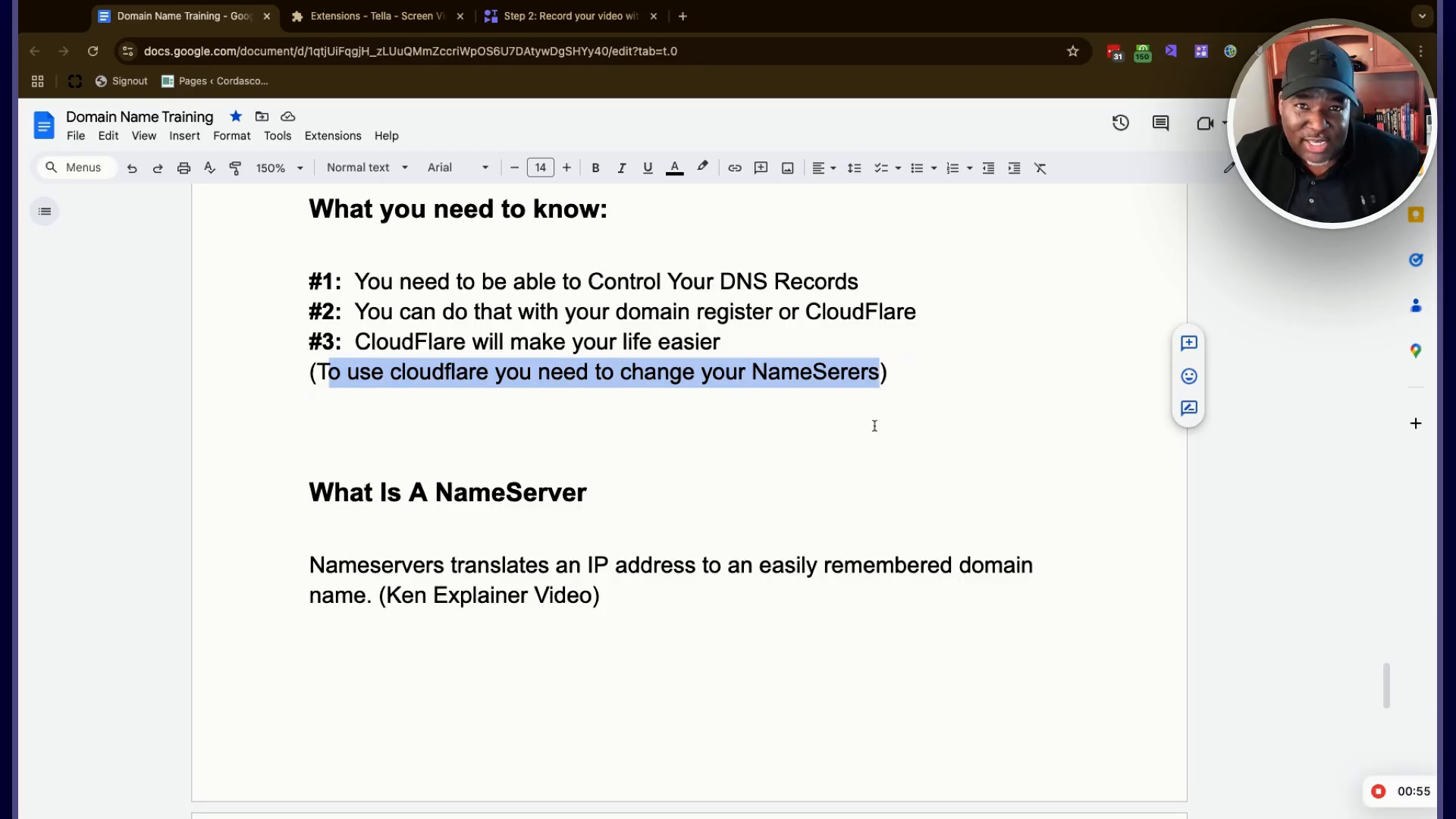Start a video call with Meet icon
Screen dimensions: 1456x819
(1205, 123)
